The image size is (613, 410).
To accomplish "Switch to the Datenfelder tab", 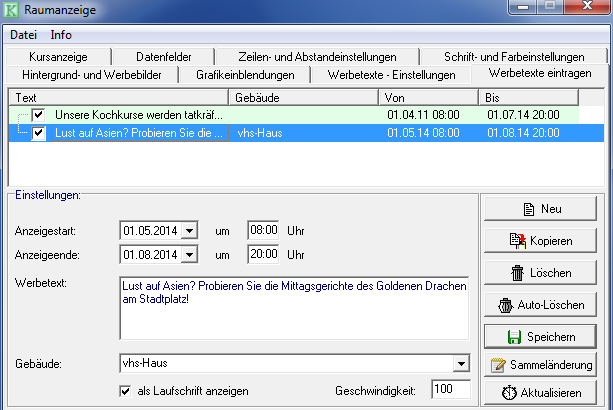I will coord(163,57).
